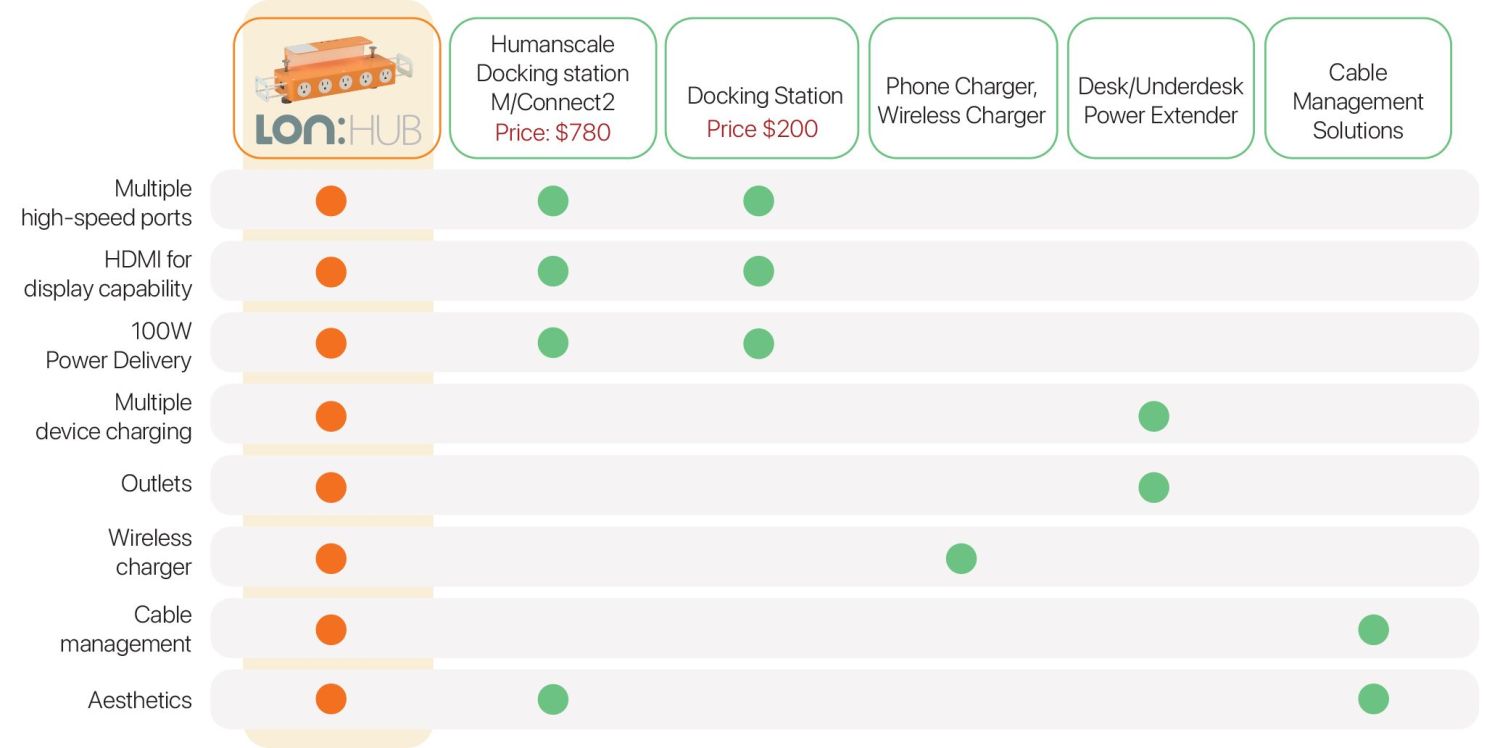Click orange dot in Cable management row
This screenshot has width=1500, height=748.
pos(331,630)
